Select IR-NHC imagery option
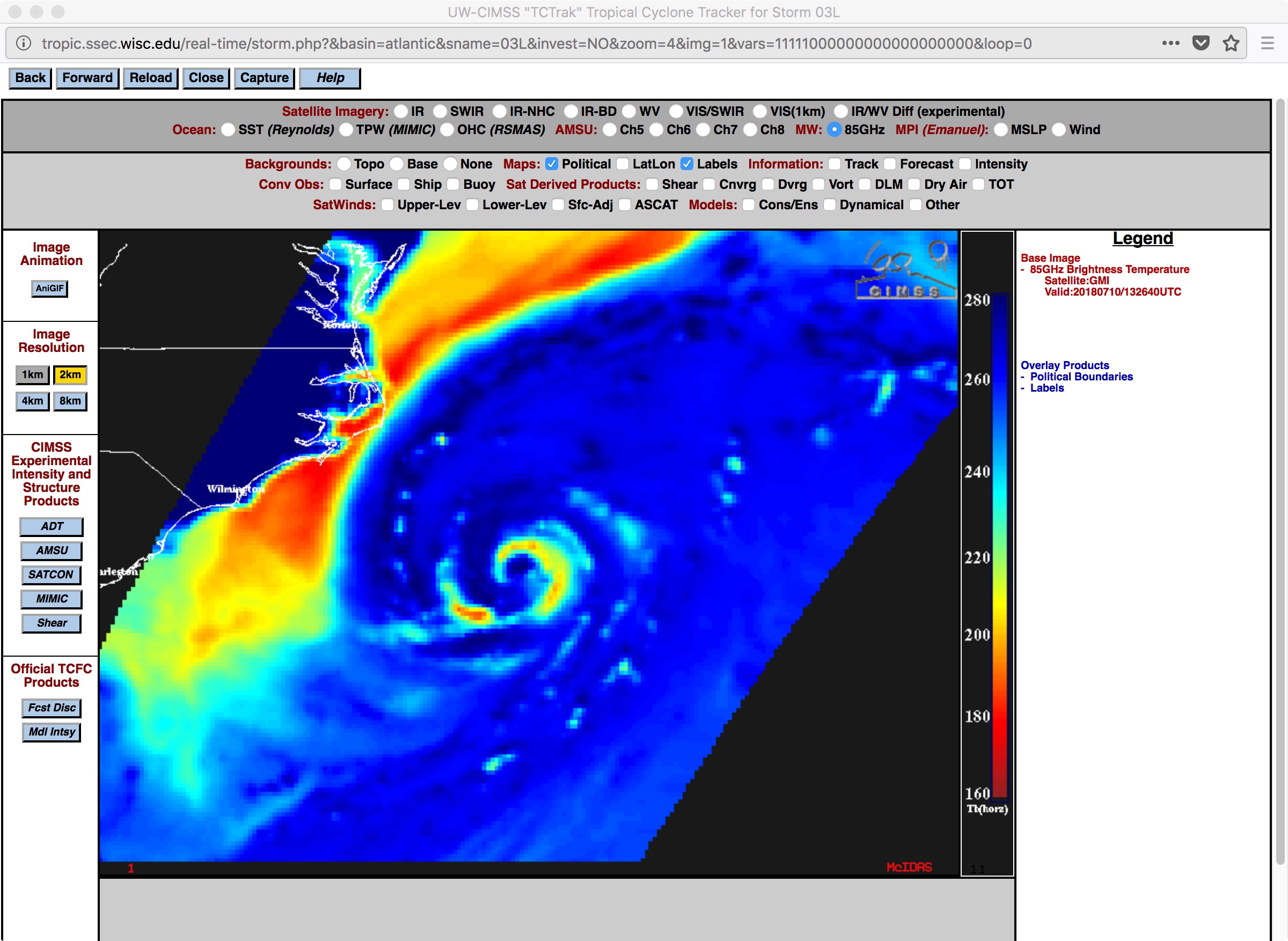Viewport: 1288px width, 941px height. (500, 111)
